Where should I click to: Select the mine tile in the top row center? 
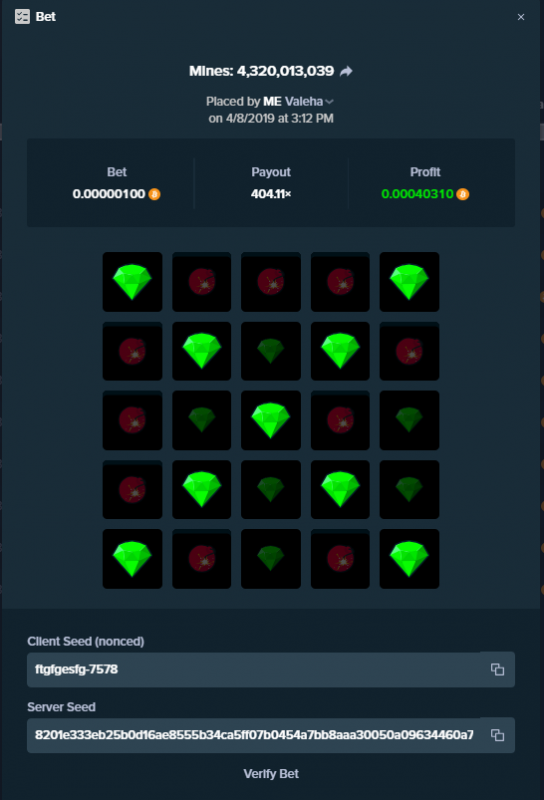coord(271,282)
